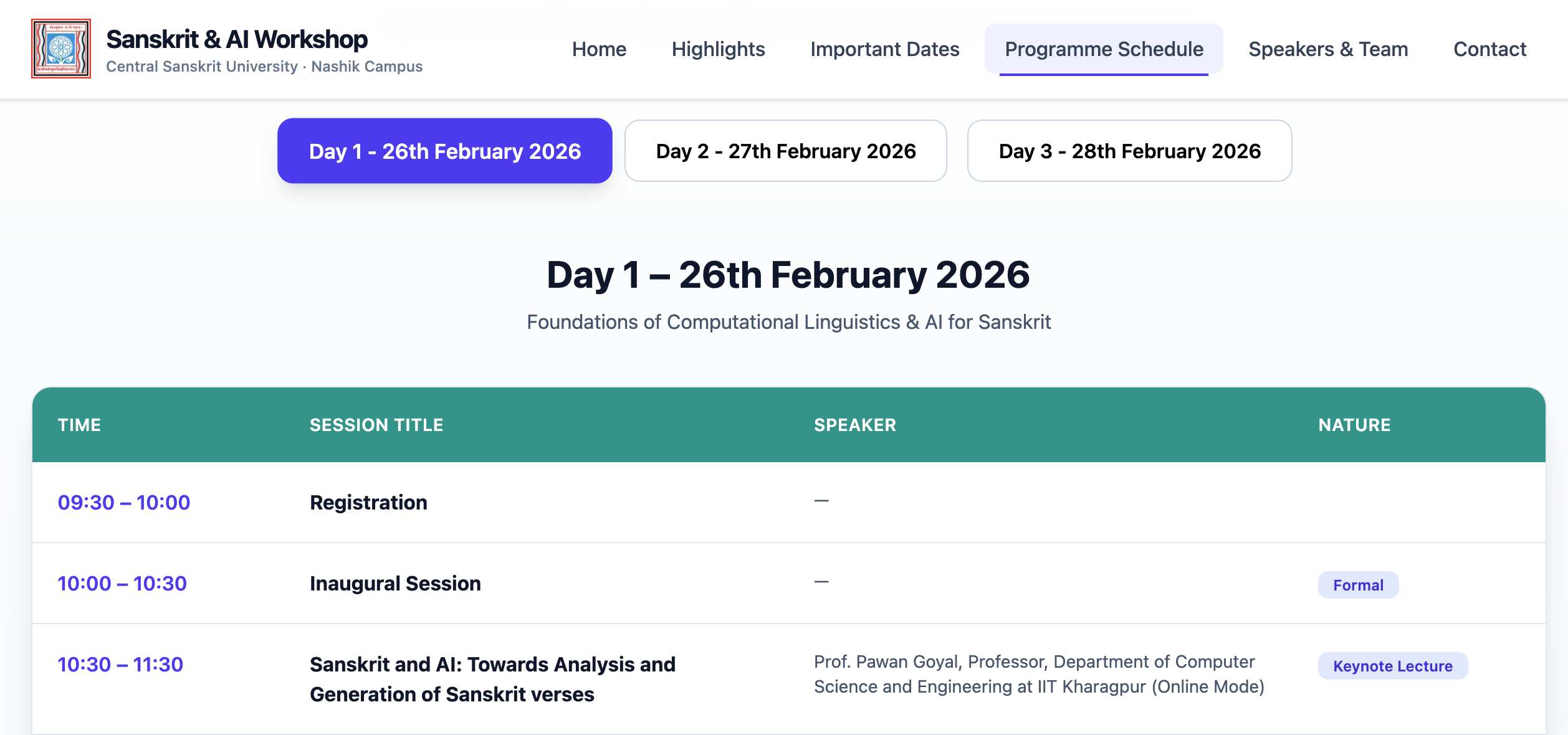Click the Keynote Lecture badge

pyautogui.click(x=1392, y=666)
